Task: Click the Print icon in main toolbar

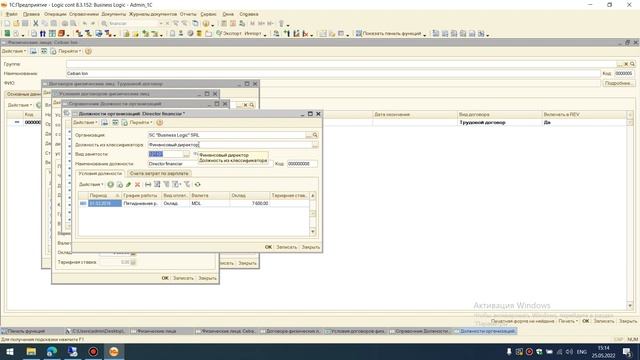Action: point(64,24)
